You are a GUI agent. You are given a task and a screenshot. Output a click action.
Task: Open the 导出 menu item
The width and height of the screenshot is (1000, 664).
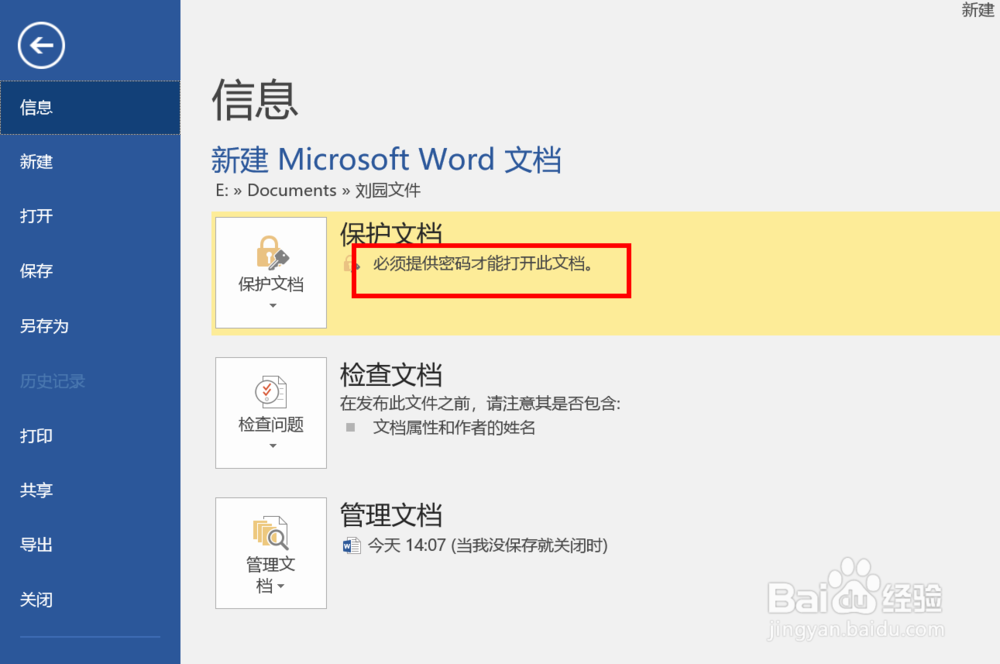90,545
